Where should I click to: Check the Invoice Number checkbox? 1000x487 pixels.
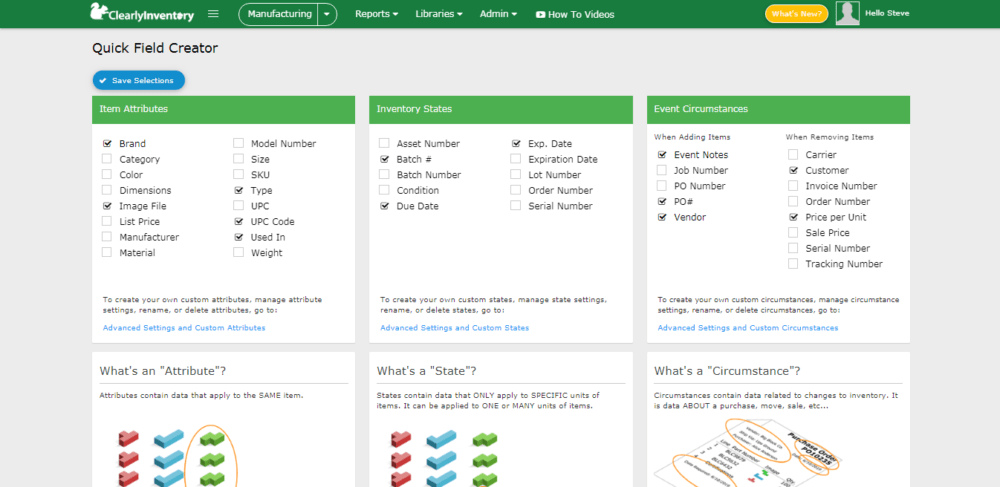(x=793, y=185)
